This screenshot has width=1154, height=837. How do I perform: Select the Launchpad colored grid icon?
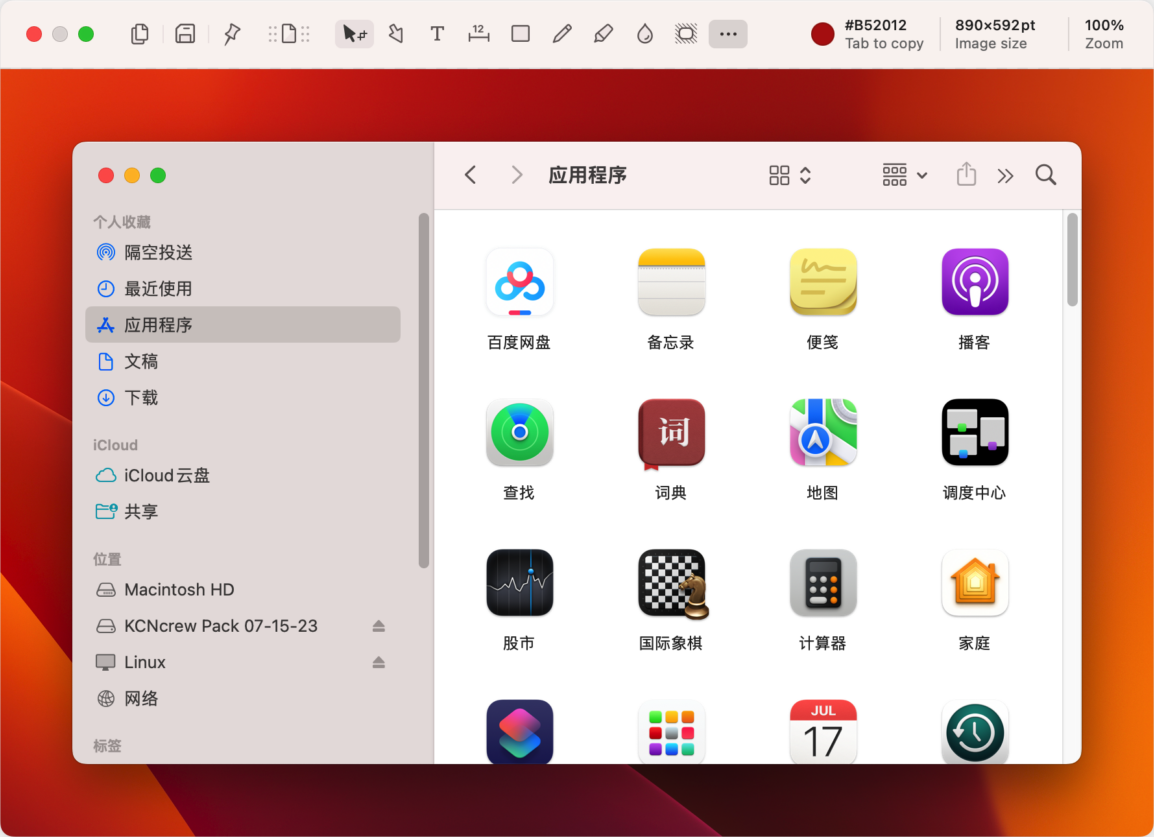[x=671, y=732]
